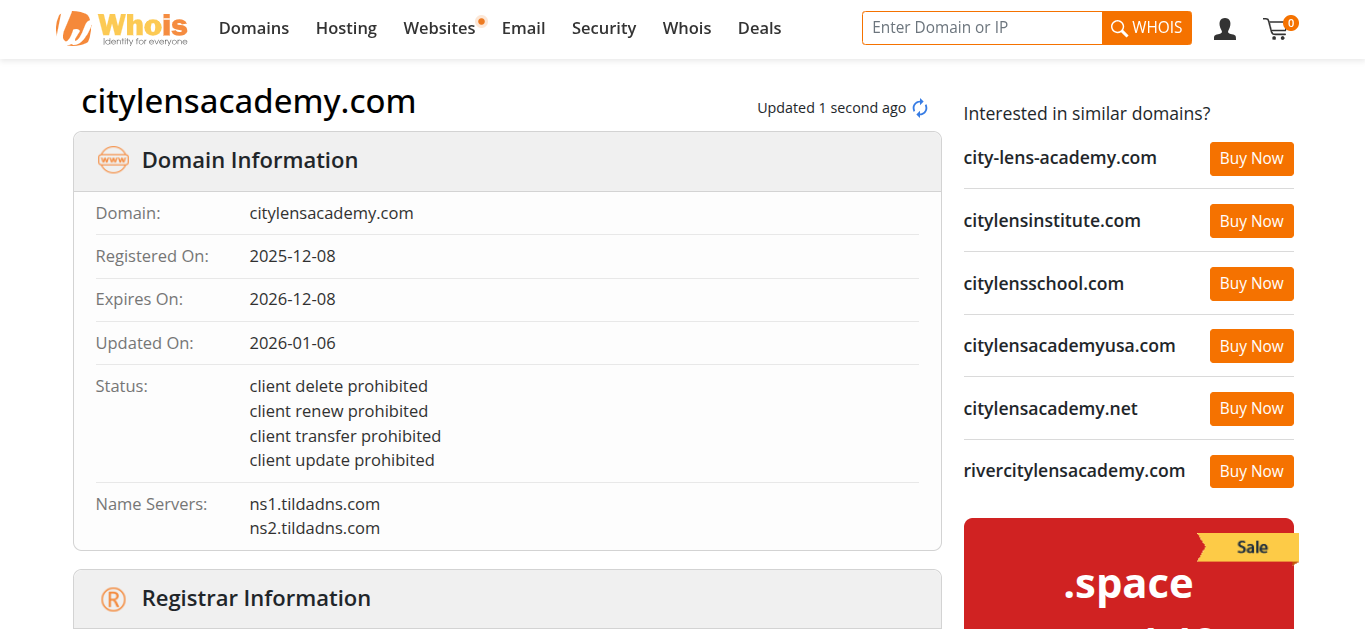Viewport: 1365px width, 629px height.
Task: Click the Registrar Information R icon
Action: point(113,599)
